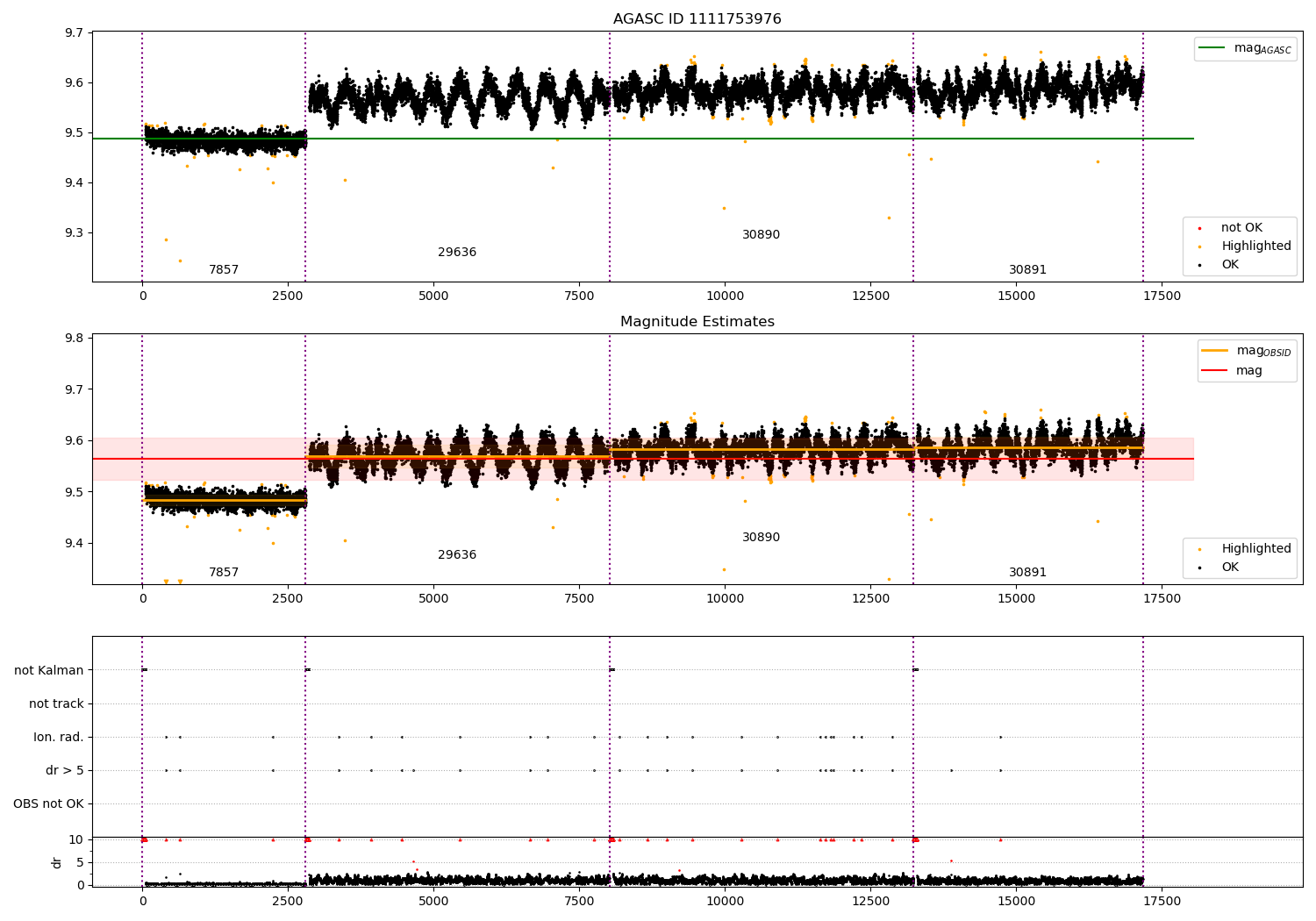Click the 9.5 y-tick in the top plot
The width and height of the screenshot is (1316, 921).
(75, 133)
